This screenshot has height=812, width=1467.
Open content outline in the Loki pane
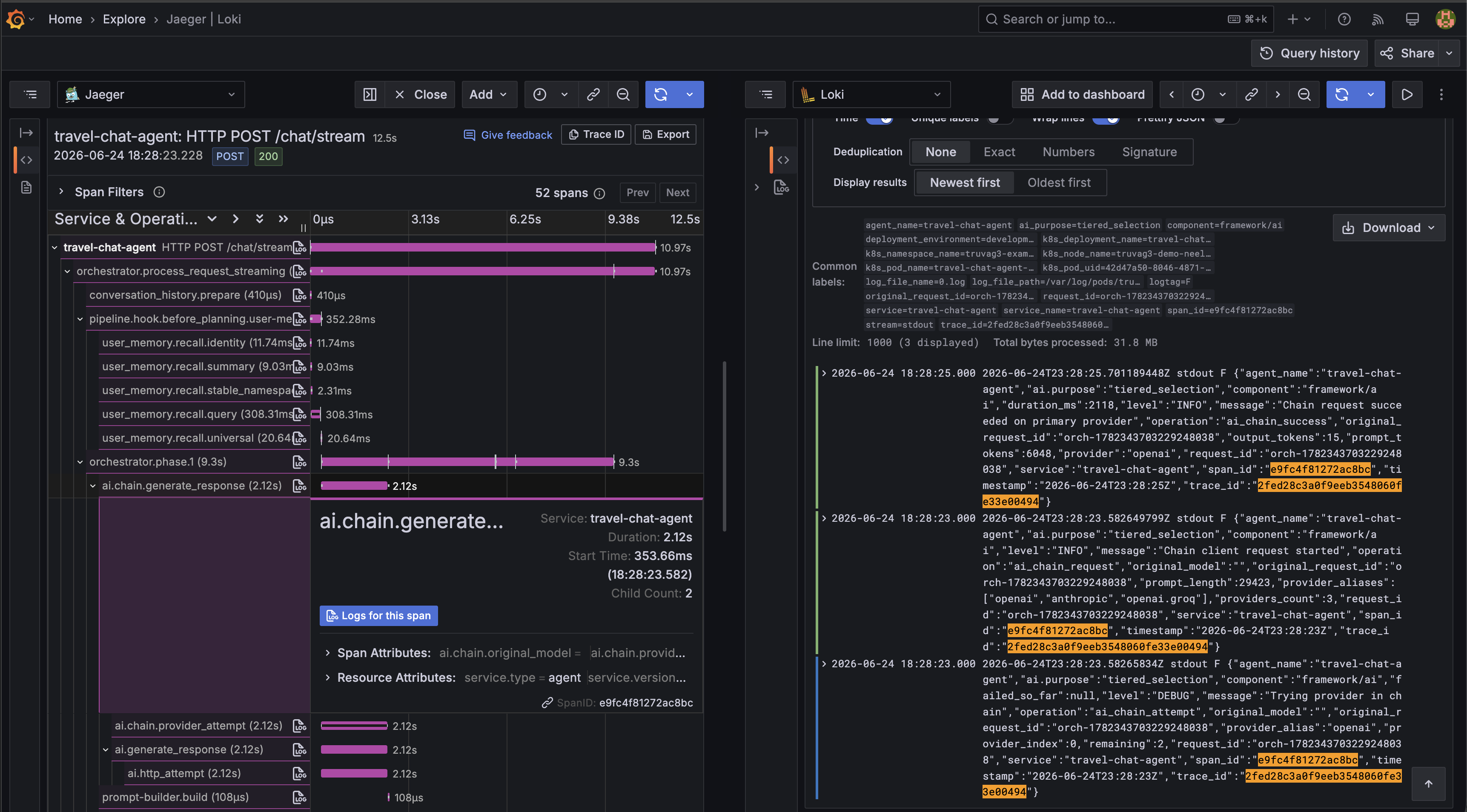pos(766,94)
